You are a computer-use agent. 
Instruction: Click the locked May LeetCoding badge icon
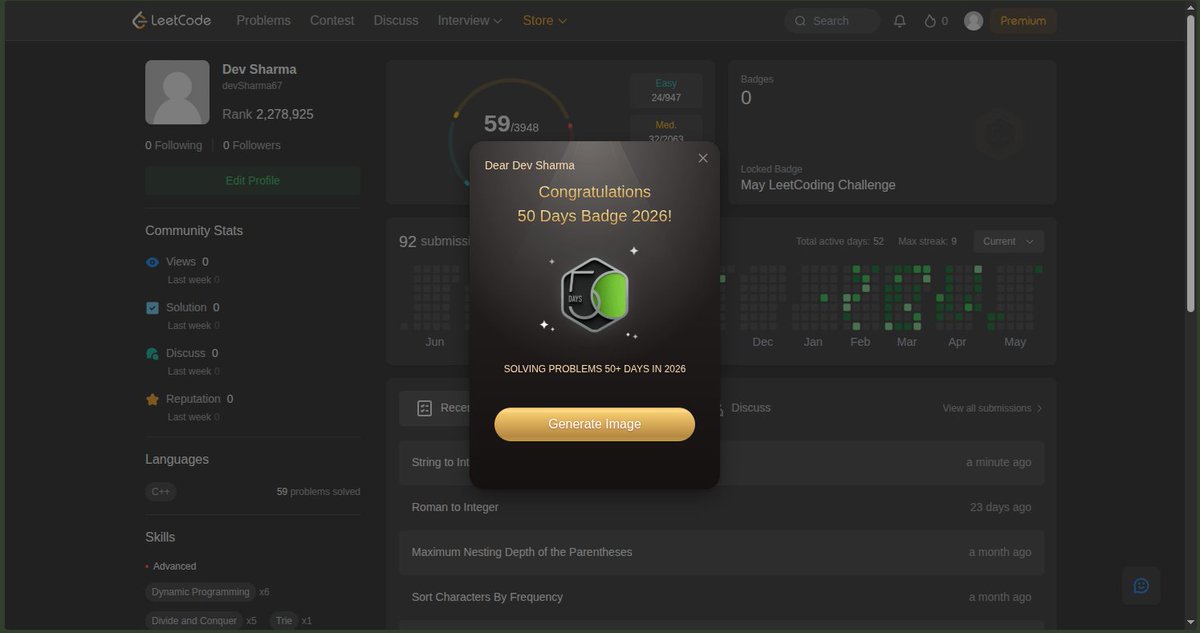pos(998,133)
